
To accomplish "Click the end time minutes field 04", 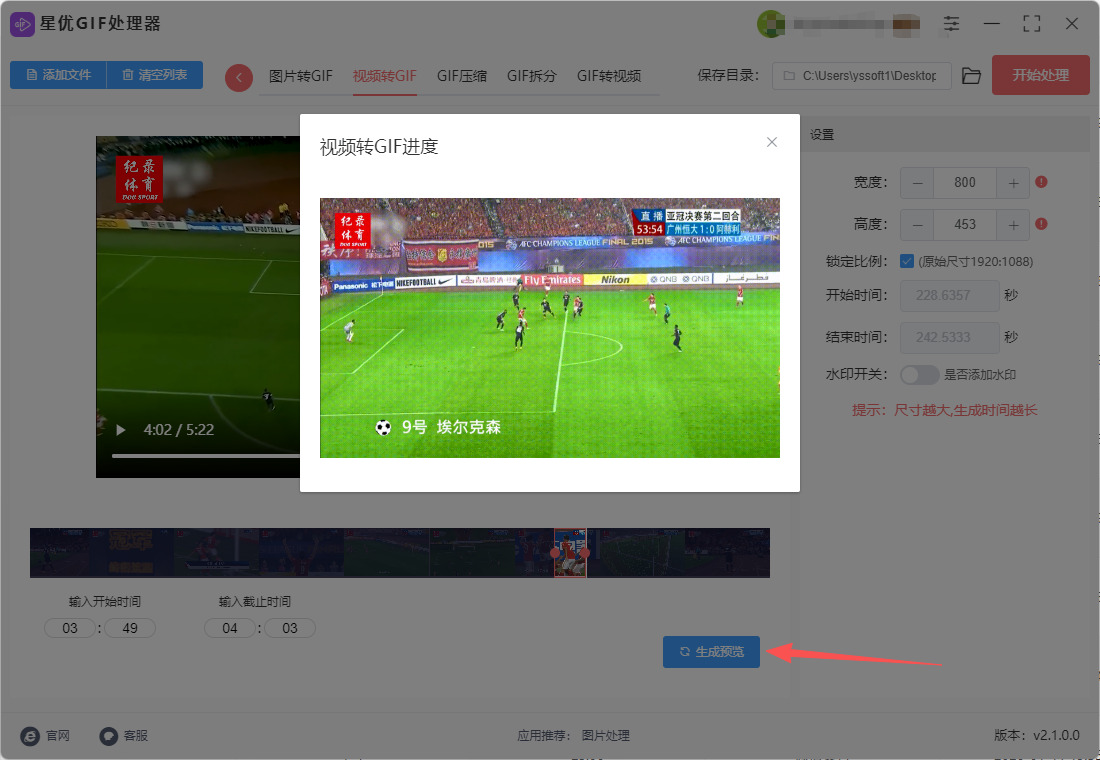I will click(229, 628).
